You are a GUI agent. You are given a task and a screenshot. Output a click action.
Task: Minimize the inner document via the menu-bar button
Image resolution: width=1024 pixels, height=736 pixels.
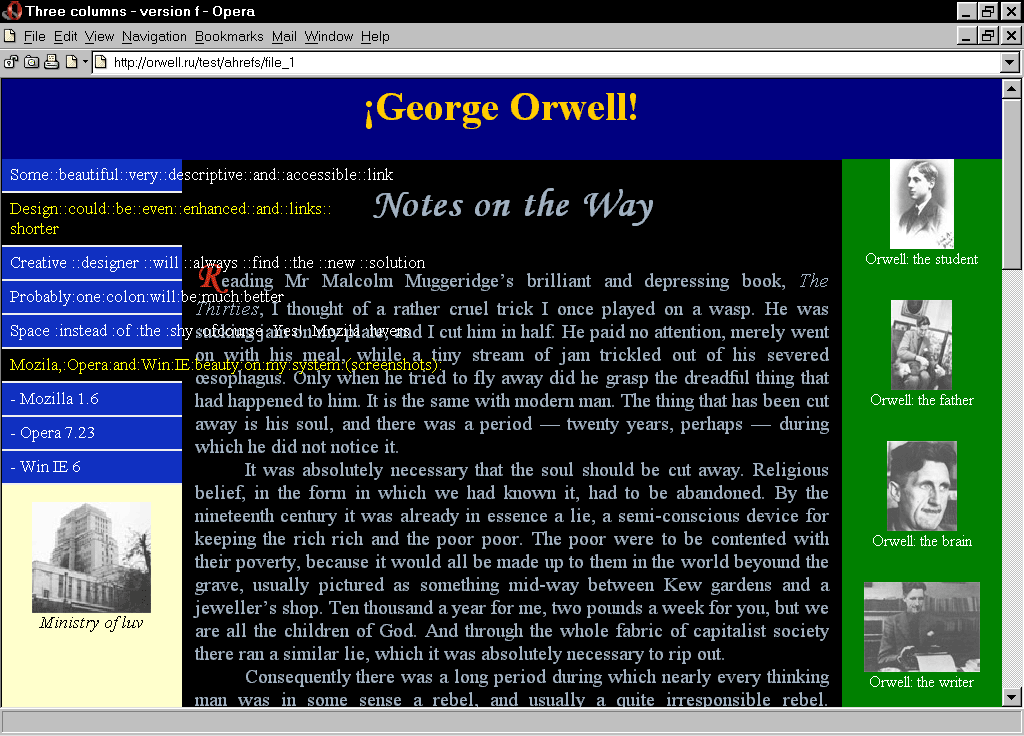[x=967, y=35]
